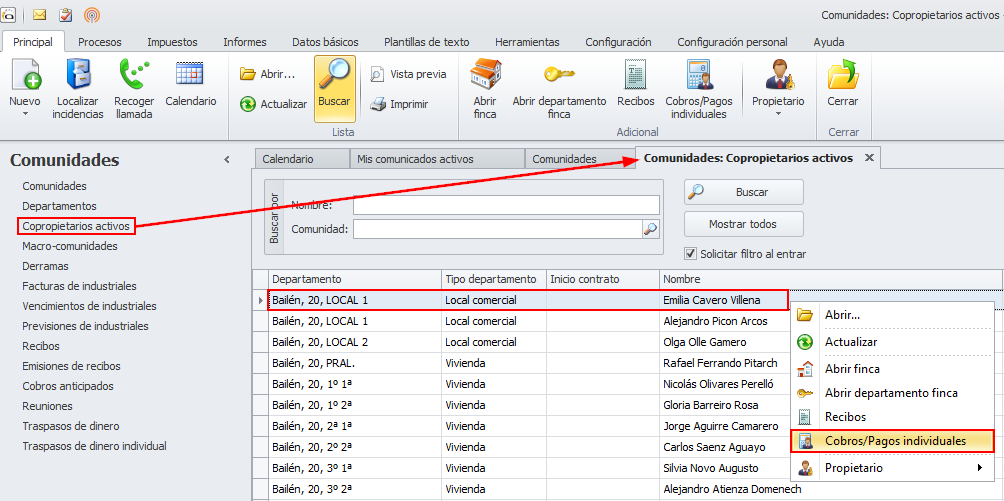This screenshot has height=501, width=1004.
Task: Collapse the Comunidades side panel
Action: pyautogui.click(x=227, y=160)
